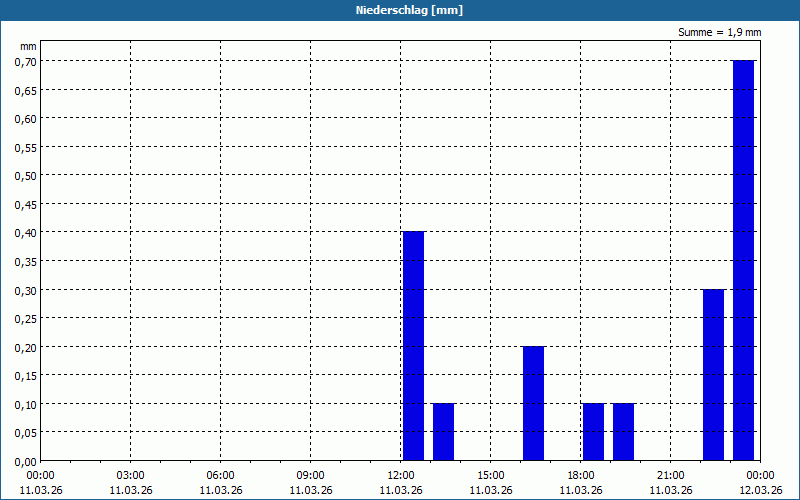
Task: Click the 0,35 y-axis label
Action: pyautogui.click(x=26, y=262)
